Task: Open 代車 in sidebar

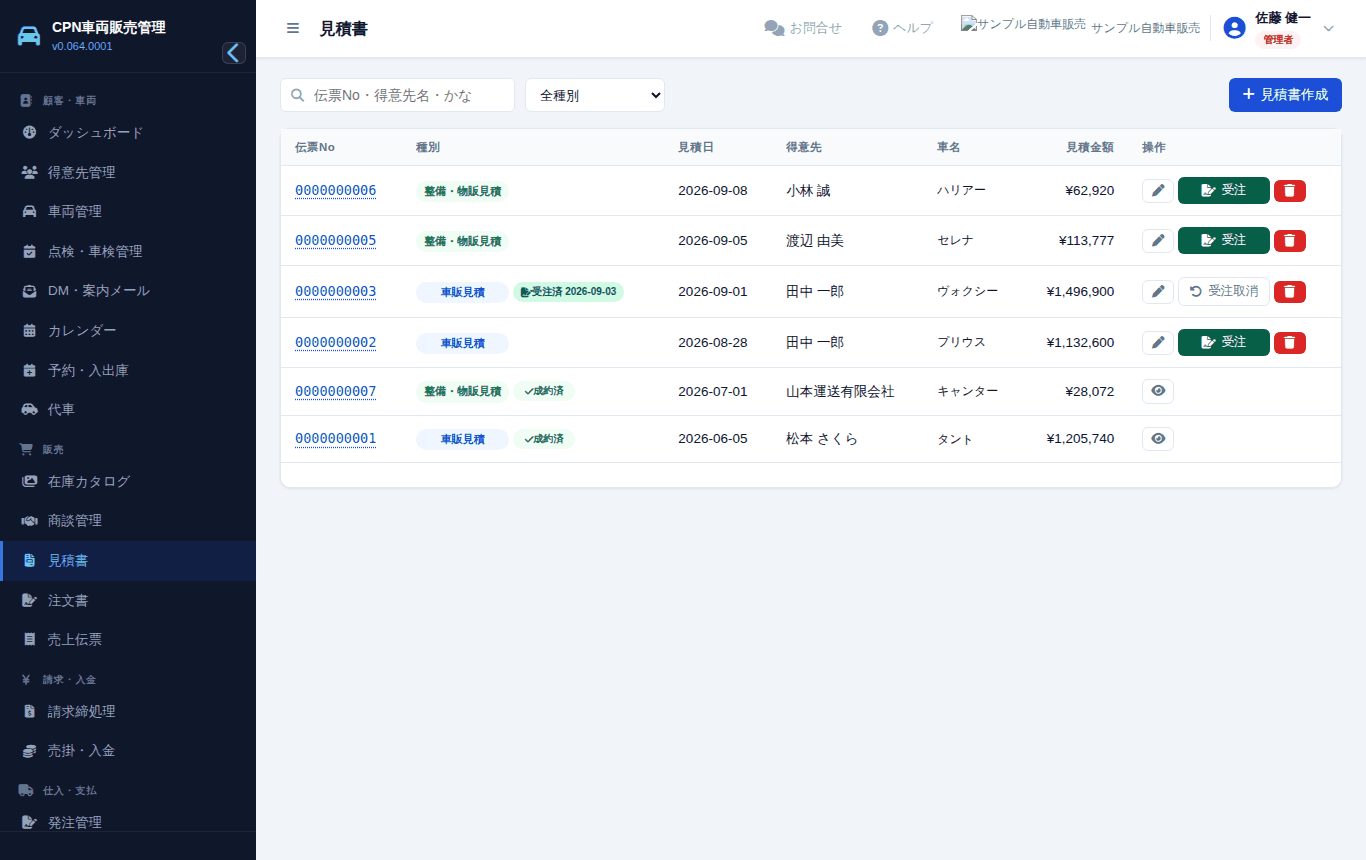Action: click(x=128, y=410)
